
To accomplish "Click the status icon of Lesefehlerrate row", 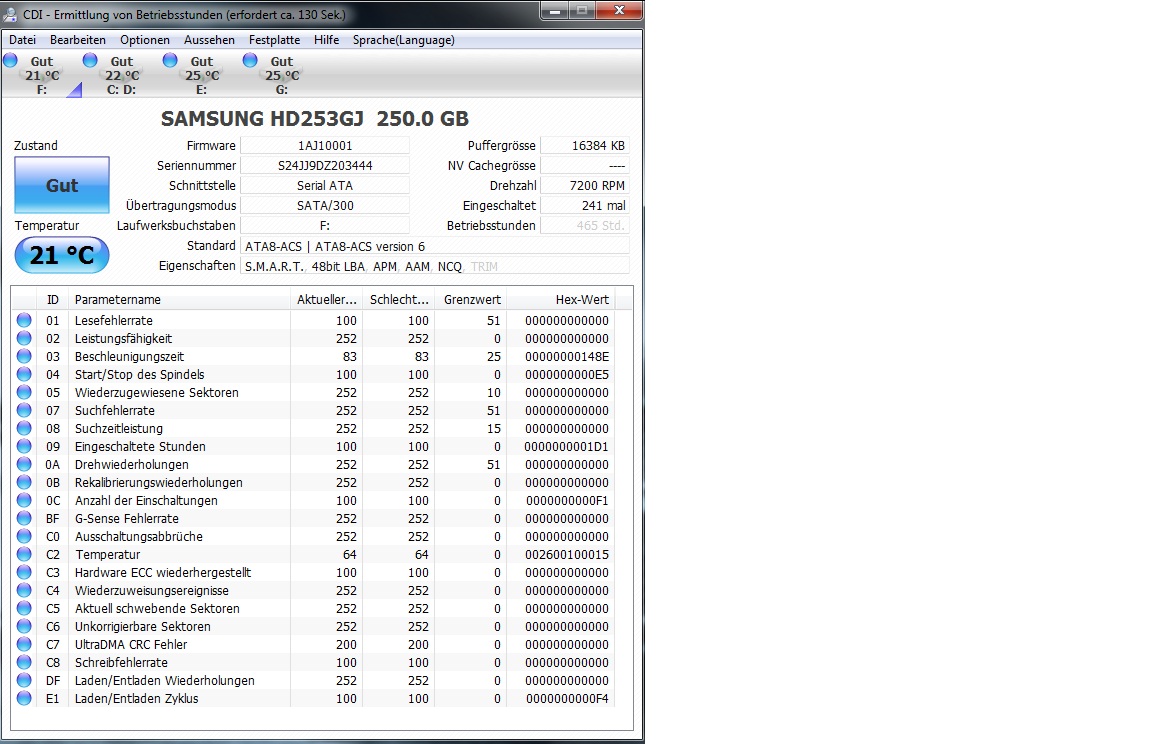I will 24,320.
